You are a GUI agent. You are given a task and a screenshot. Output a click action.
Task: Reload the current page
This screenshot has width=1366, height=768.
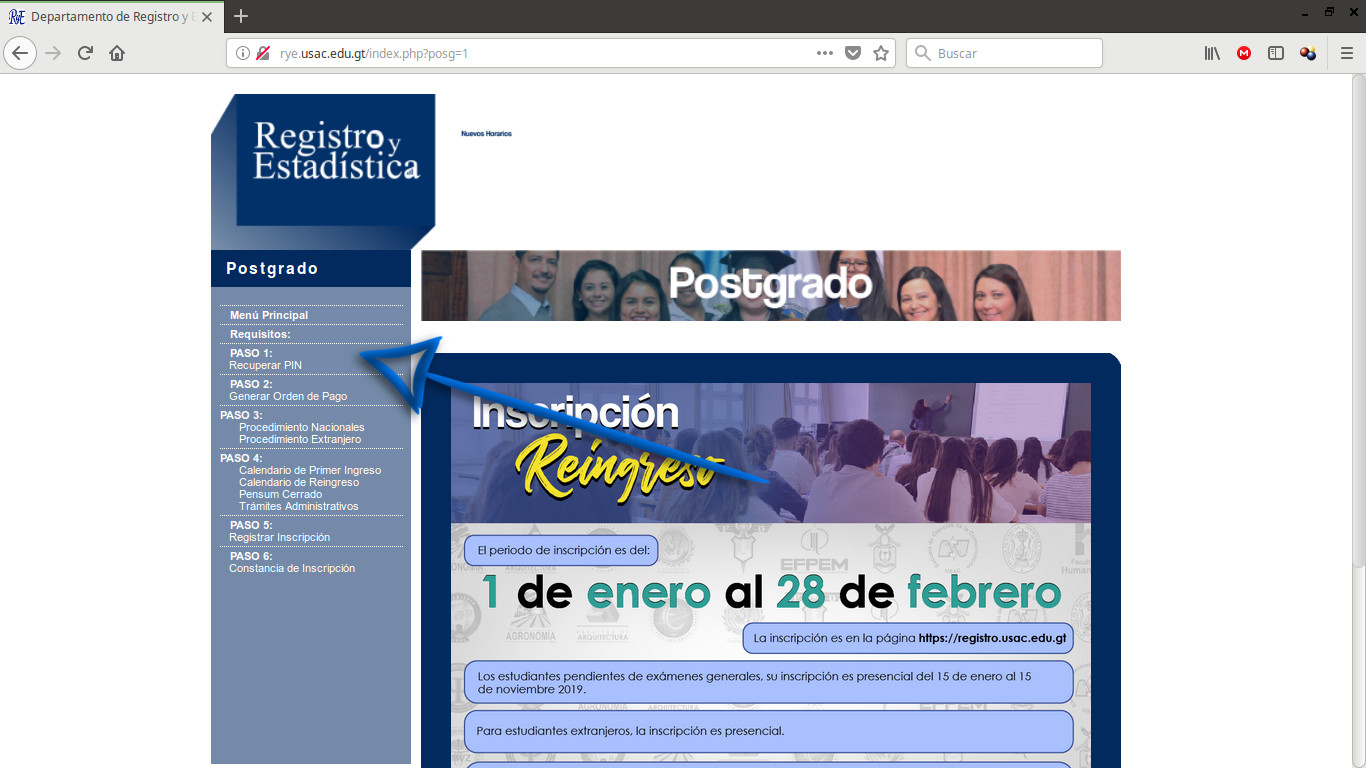click(x=85, y=53)
